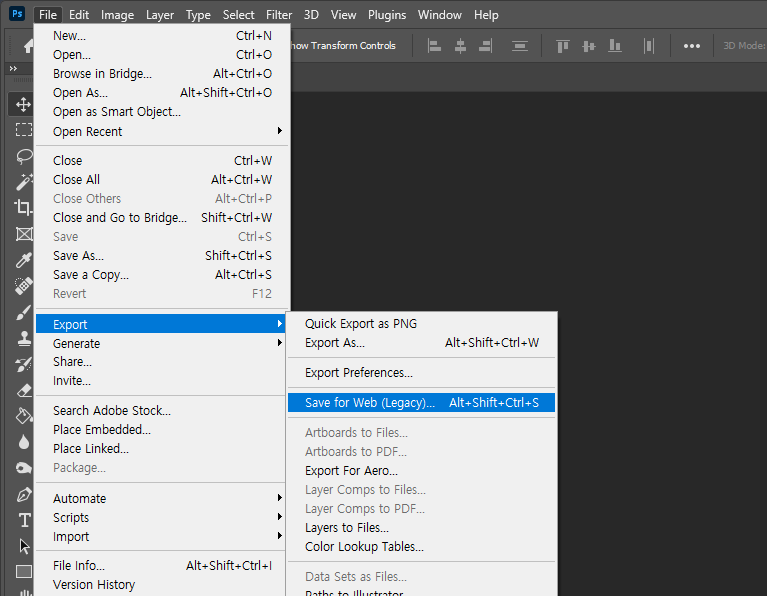
Task: Choose Save As... in File menu
Action: click(162, 255)
